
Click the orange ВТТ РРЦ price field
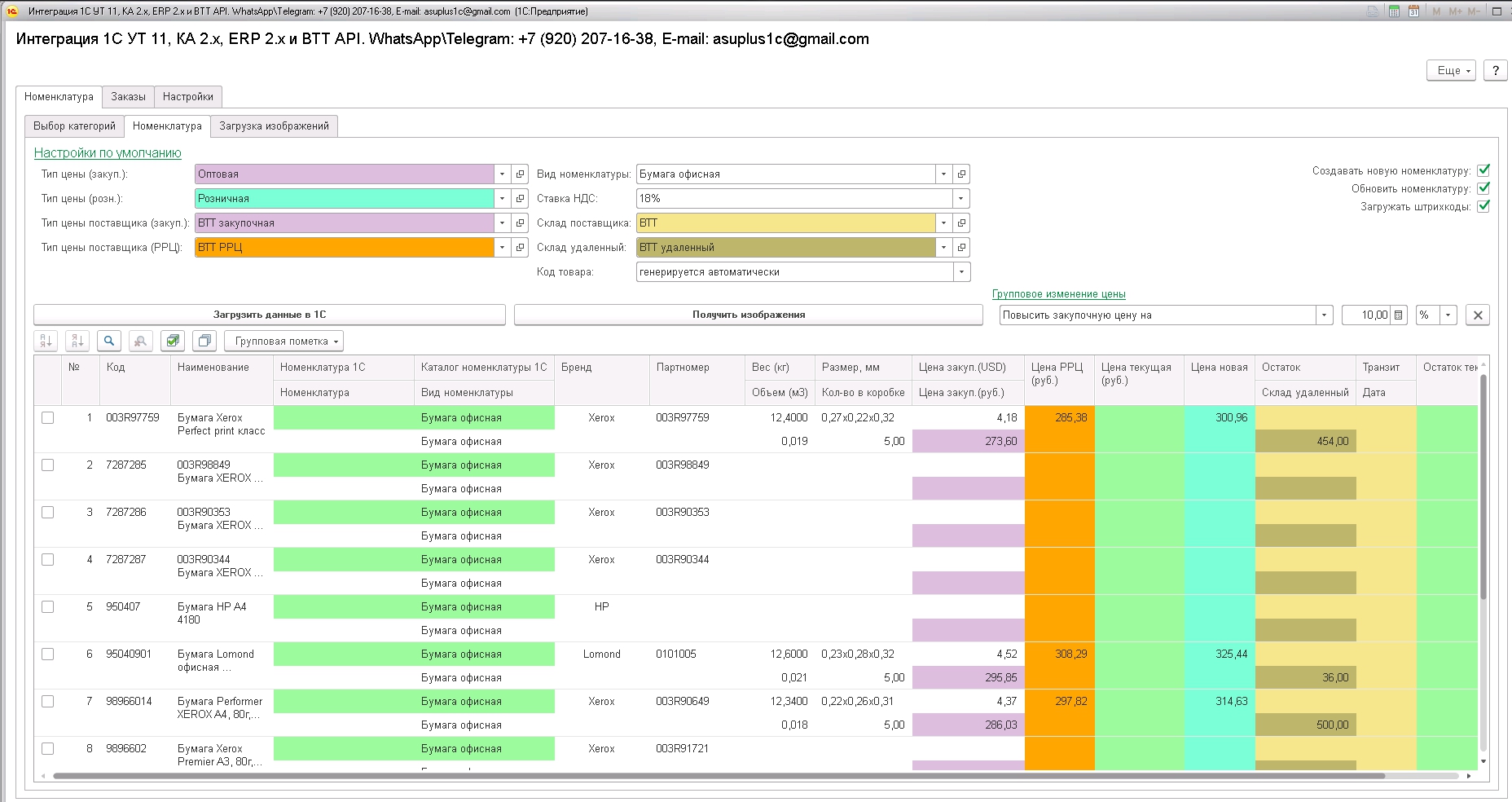(x=344, y=247)
